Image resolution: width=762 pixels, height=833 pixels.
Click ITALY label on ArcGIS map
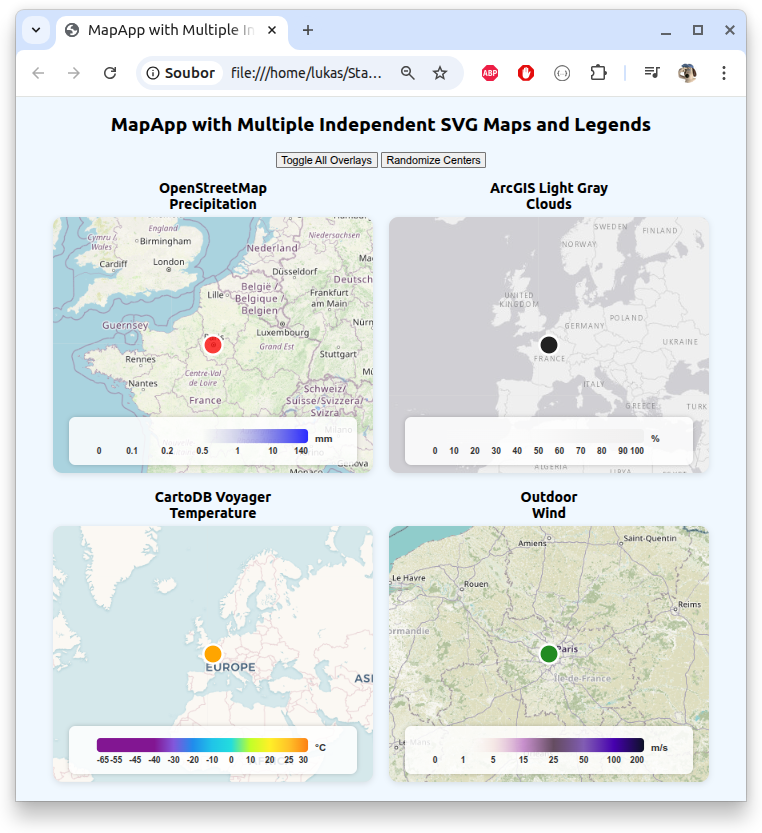coord(594,384)
